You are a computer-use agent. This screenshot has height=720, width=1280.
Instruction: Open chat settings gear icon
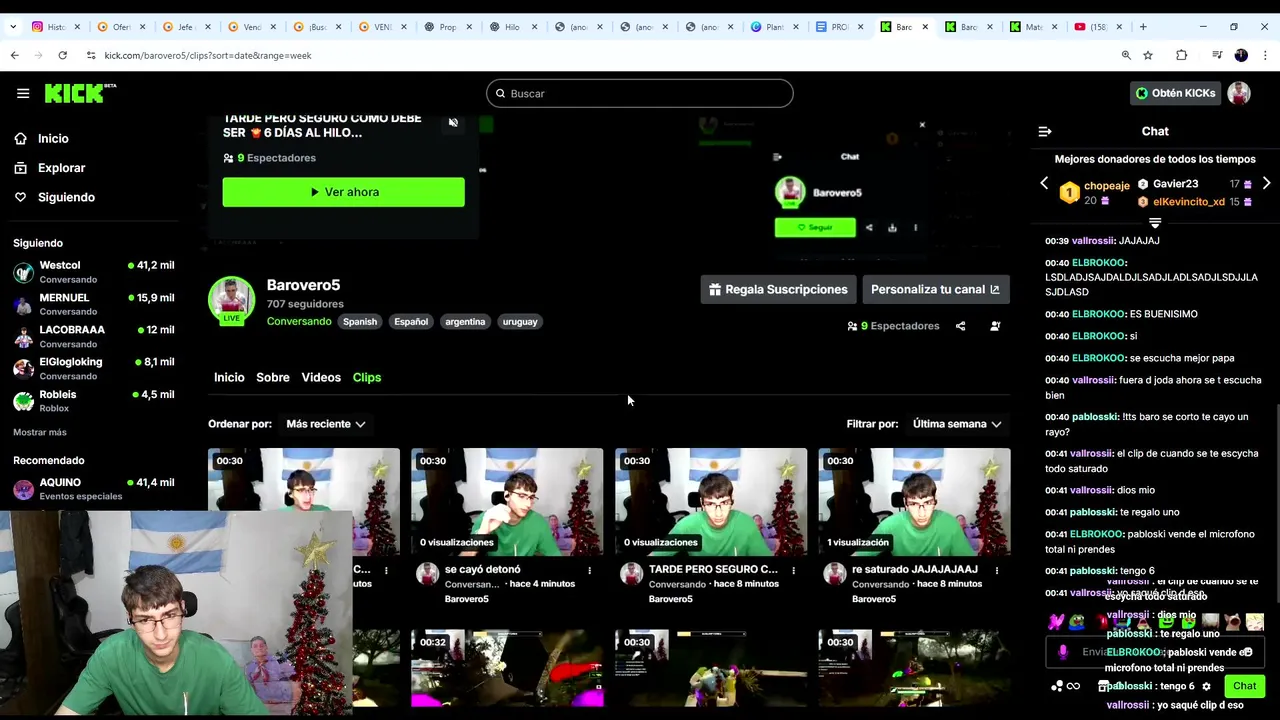click(1206, 686)
